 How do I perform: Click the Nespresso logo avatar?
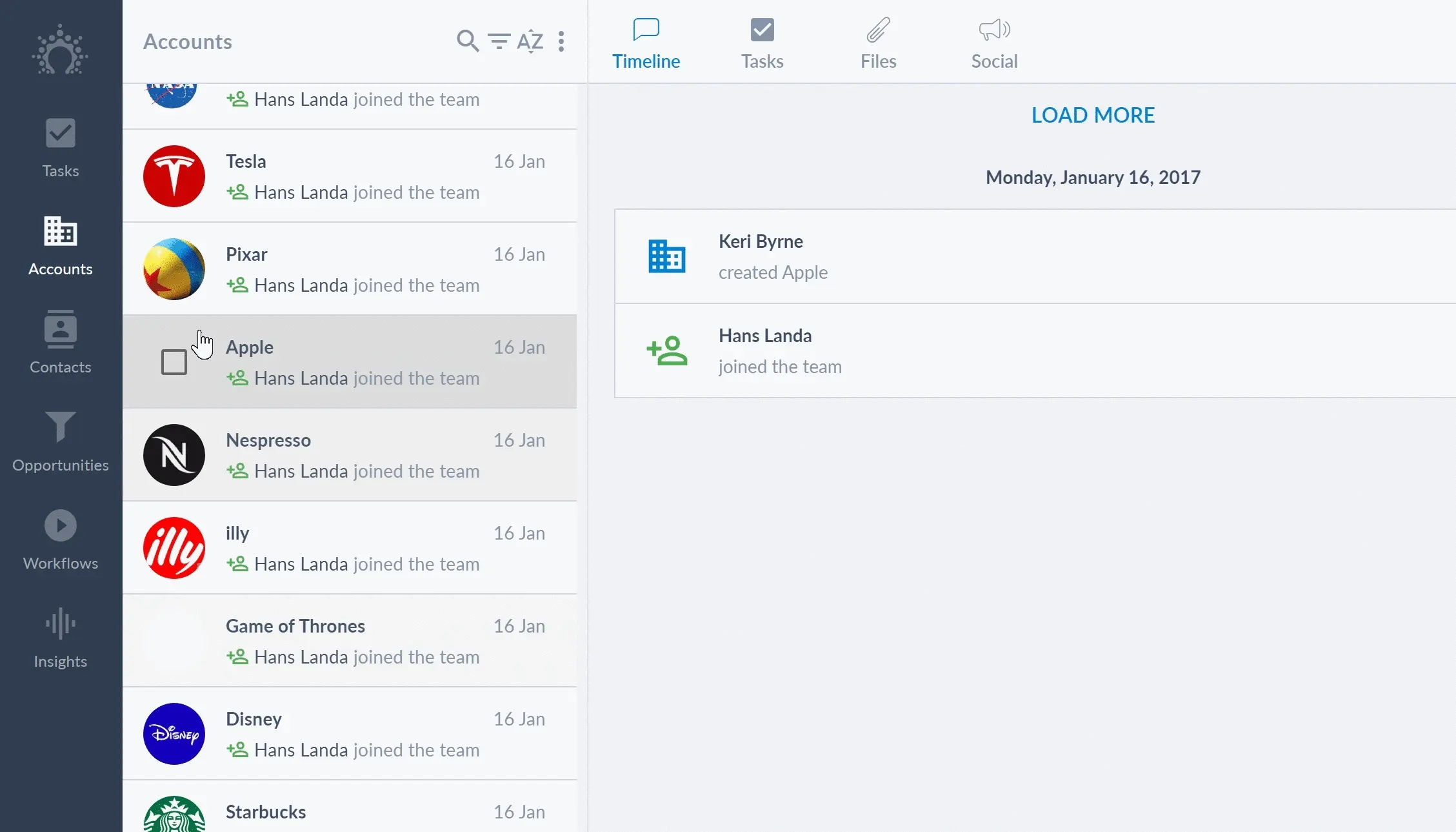174,455
